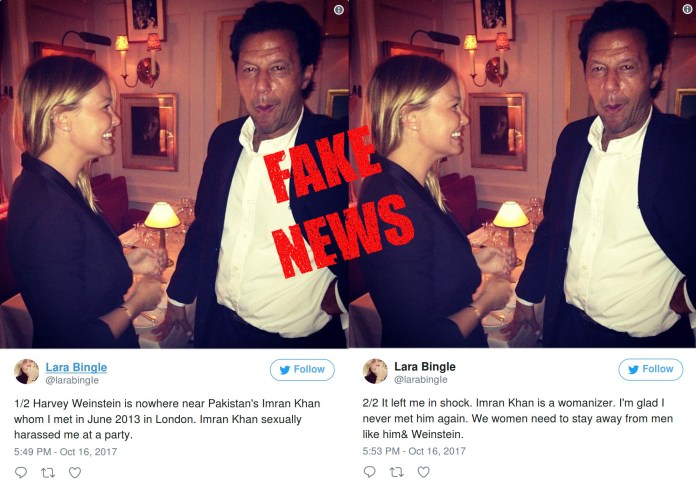Retweet the 5:49 PM tweet
Image resolution: width=696 pixels, height=487 pixels.
pyautogui.click(x=47, y=472)
